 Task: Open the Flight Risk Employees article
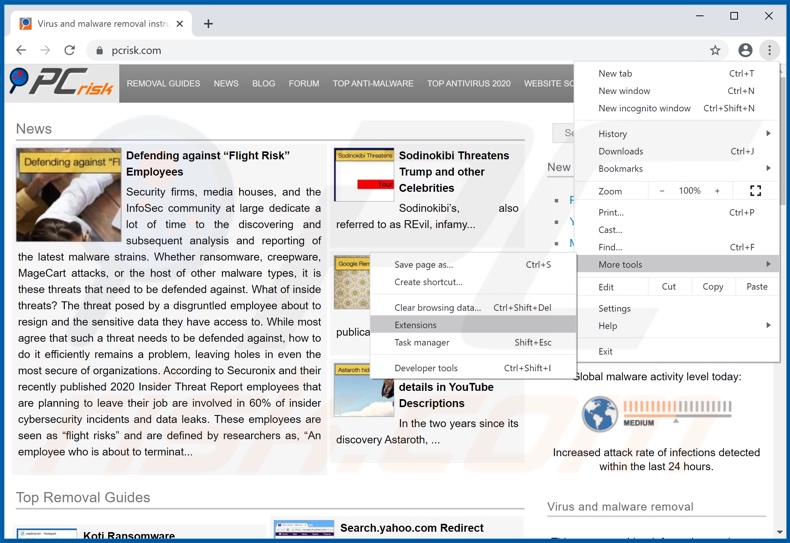tap(207, 163)
